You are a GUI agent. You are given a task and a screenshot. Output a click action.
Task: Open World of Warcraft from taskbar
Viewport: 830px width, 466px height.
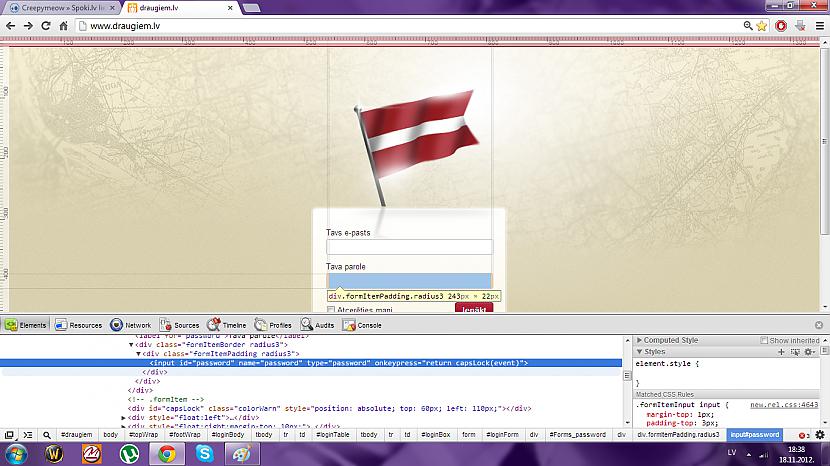[x=54, y=454]
